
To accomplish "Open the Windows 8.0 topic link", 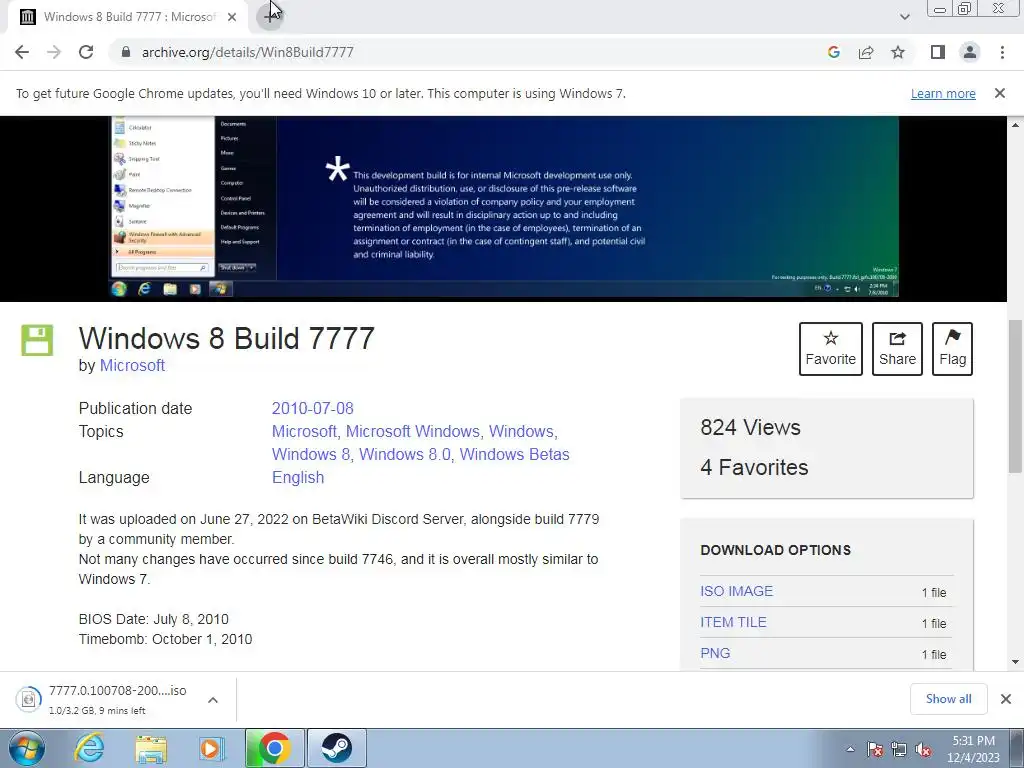I will pyautogui.click(x=406, y=454).
